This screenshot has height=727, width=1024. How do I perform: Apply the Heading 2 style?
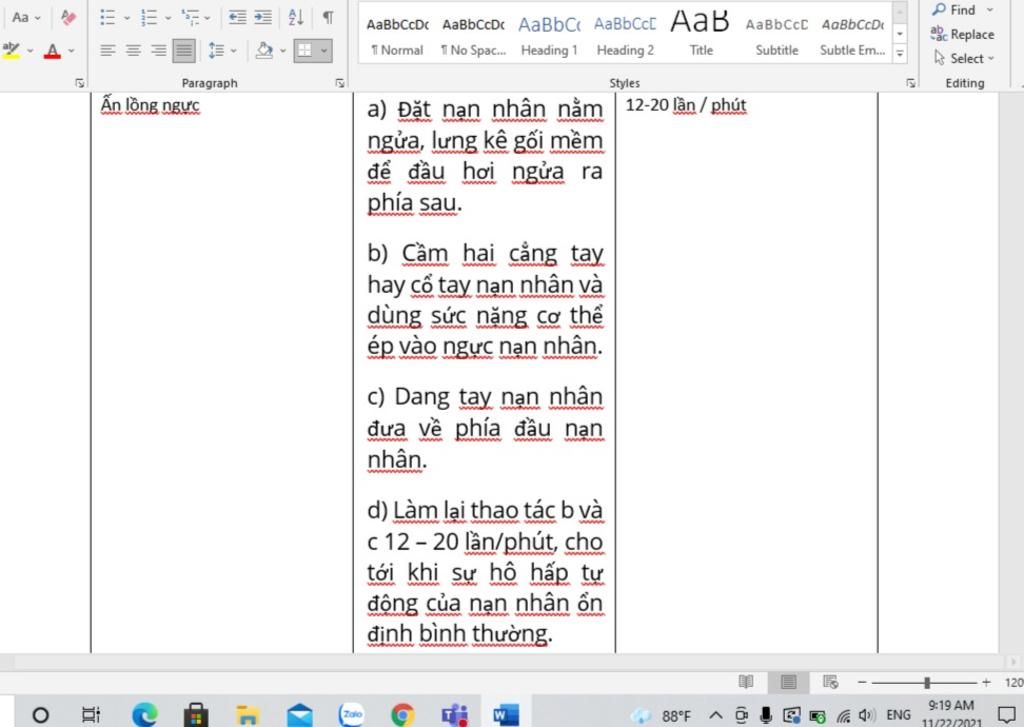click(x=625, y=36)
